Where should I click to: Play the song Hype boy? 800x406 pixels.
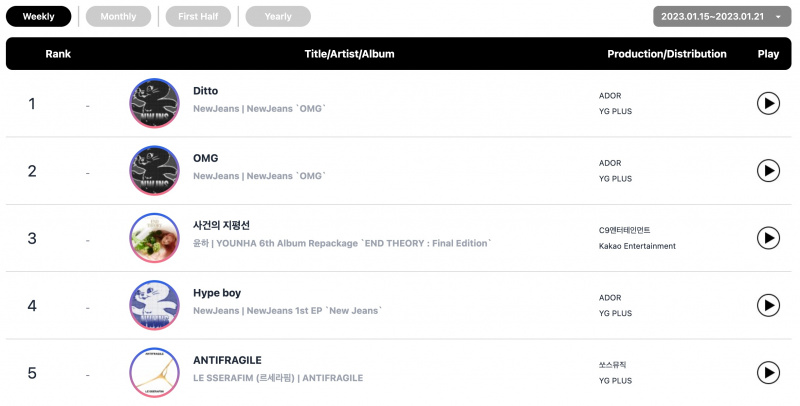pos(768,306)
